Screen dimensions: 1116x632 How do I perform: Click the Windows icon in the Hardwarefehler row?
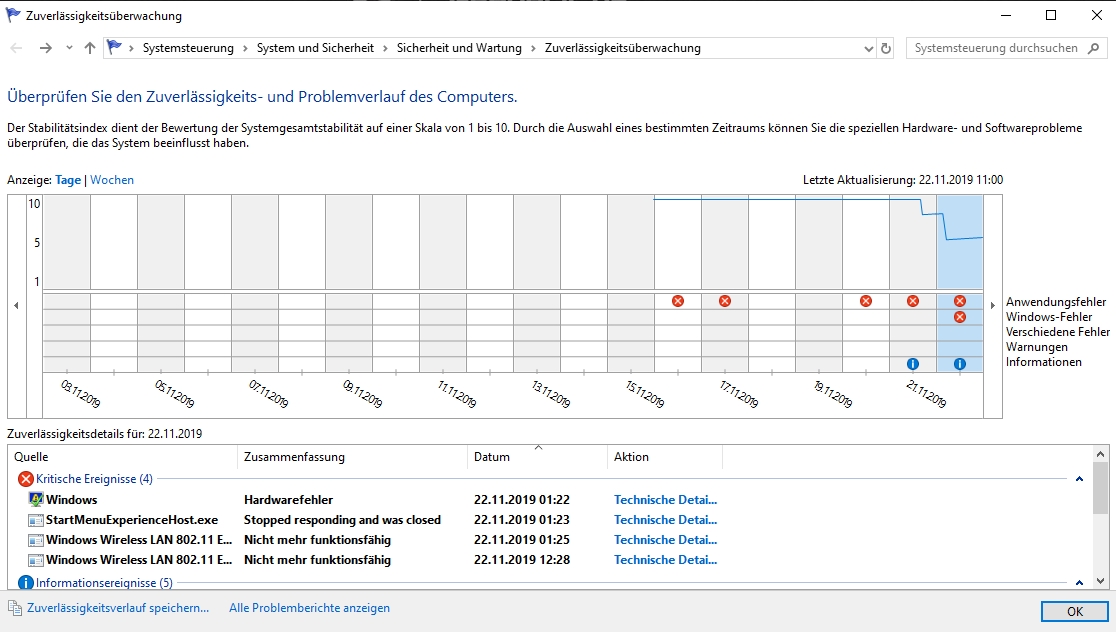pyautogui.click(x=36, y=500)
